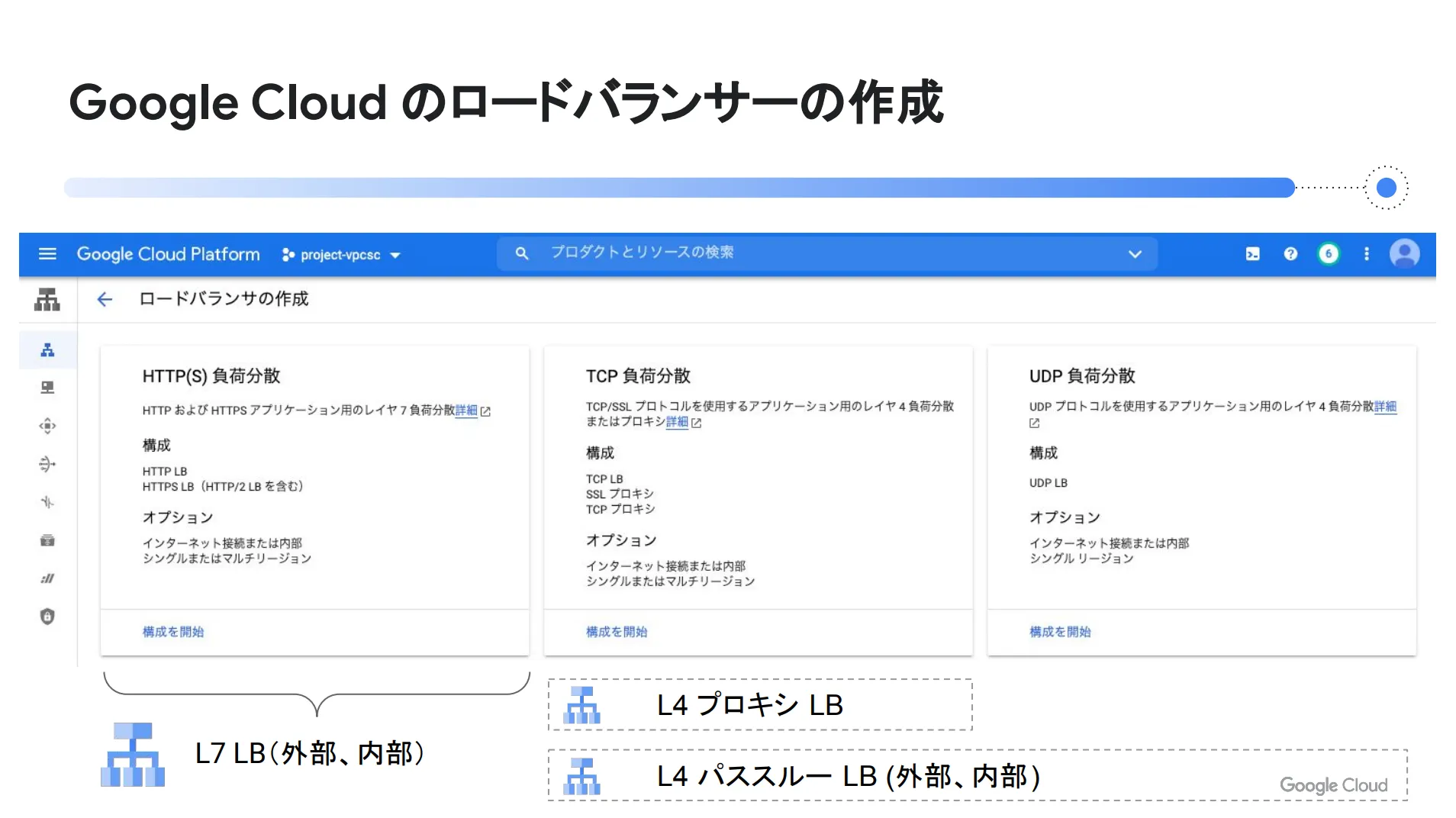Viewport: 1456px width, 818px height.
Task: Click the TCP LB entry in TCP card
Action: click(604, 479)
